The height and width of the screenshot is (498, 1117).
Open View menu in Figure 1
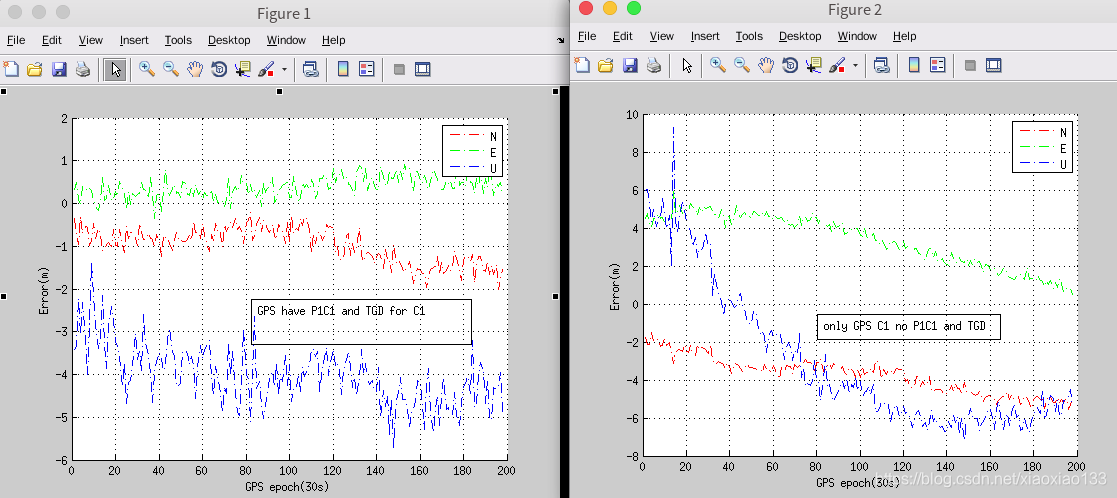90,40
